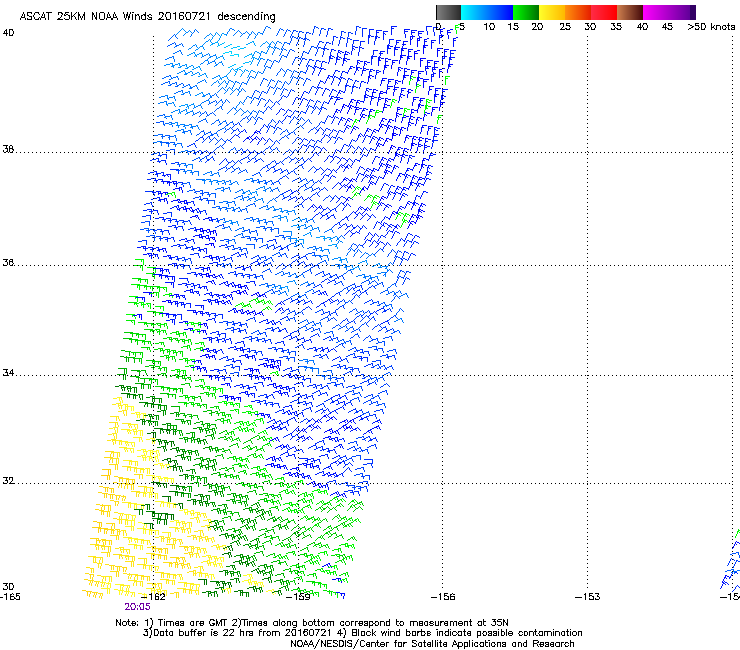Click the 'NOAA/NESDIS/Center for Satellite Applications and Research' credit

point(432,644)
